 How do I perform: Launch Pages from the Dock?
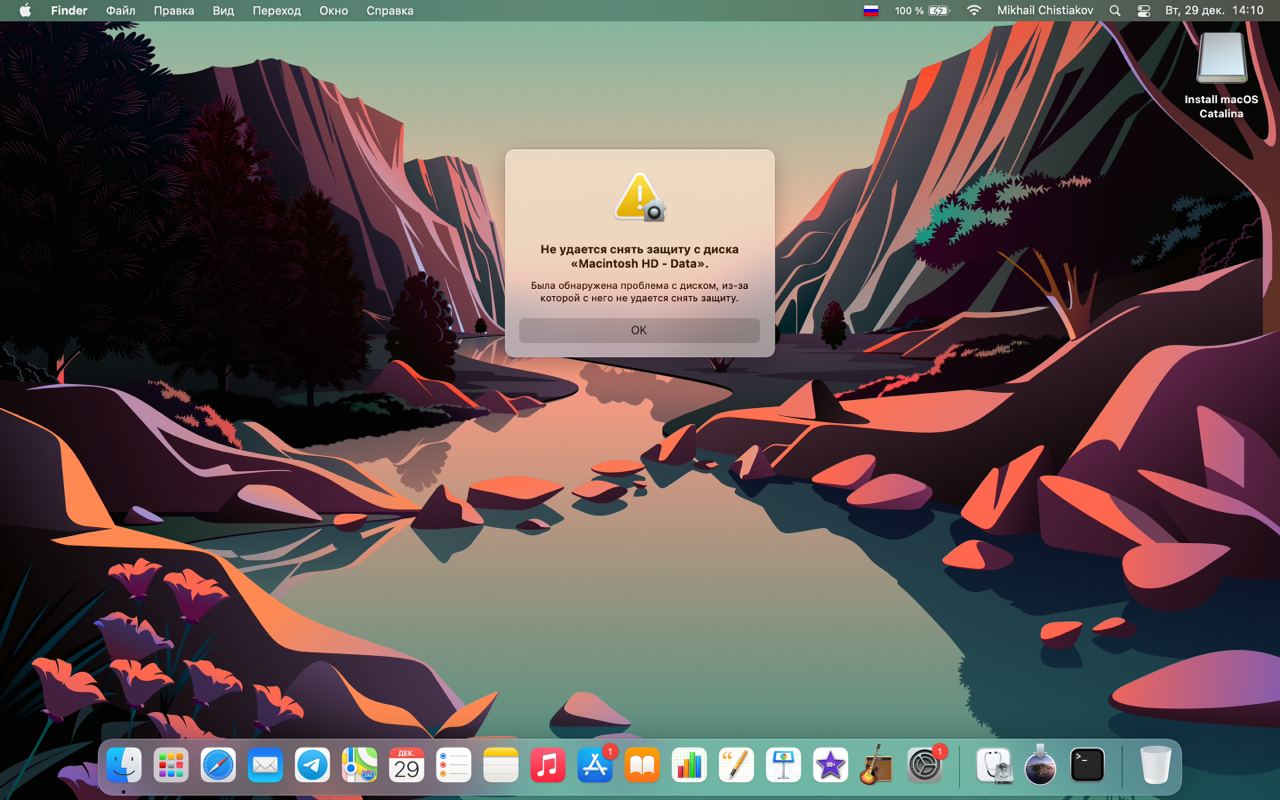[736, 766]
